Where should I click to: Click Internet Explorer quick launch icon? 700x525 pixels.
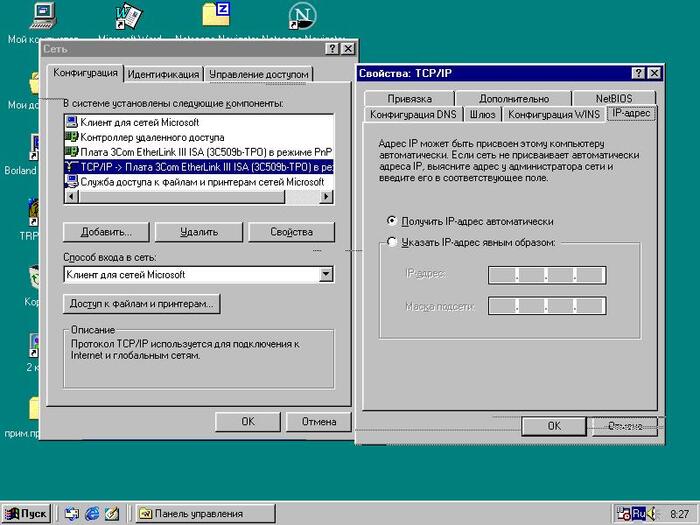pyautogui.click(x=93, y=513)
